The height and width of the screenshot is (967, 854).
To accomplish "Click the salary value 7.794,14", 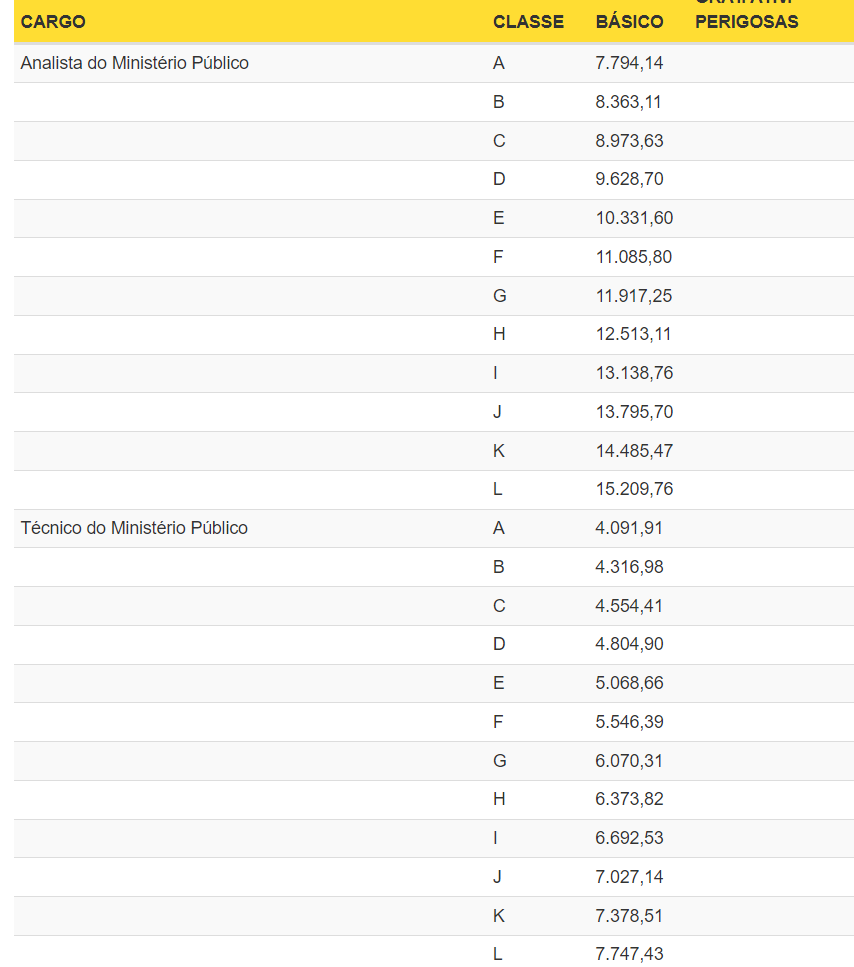I will (629, 63).
